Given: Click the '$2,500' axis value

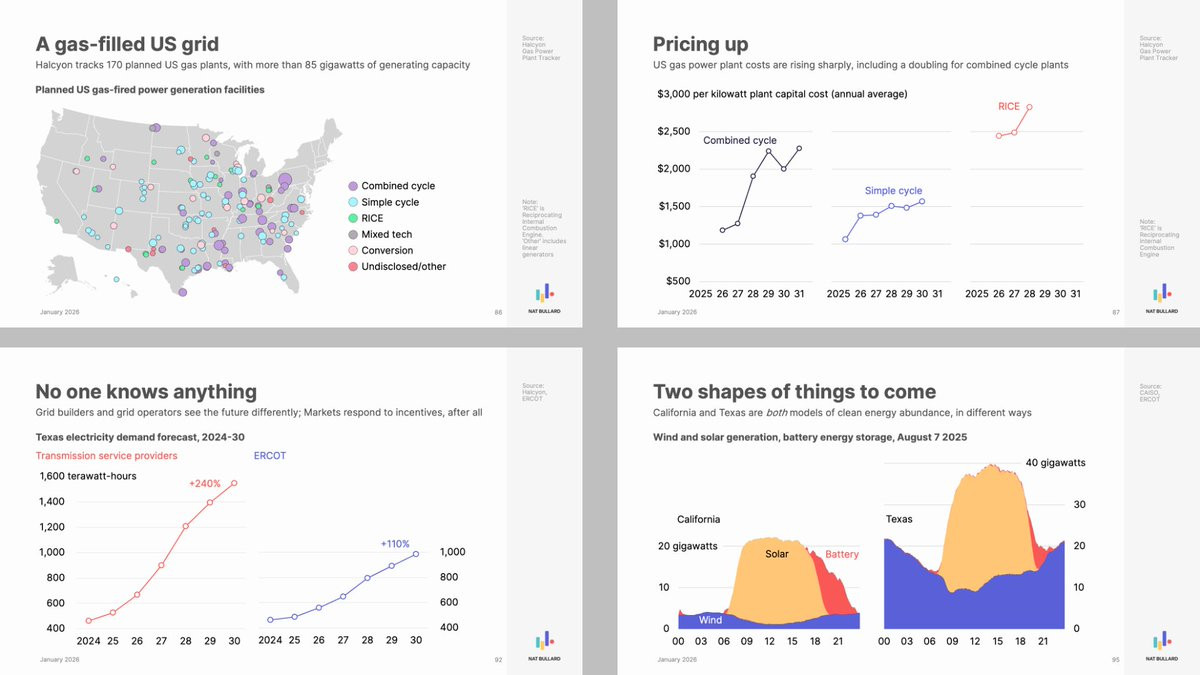Looking at the screenshot, I should [673, 132].
